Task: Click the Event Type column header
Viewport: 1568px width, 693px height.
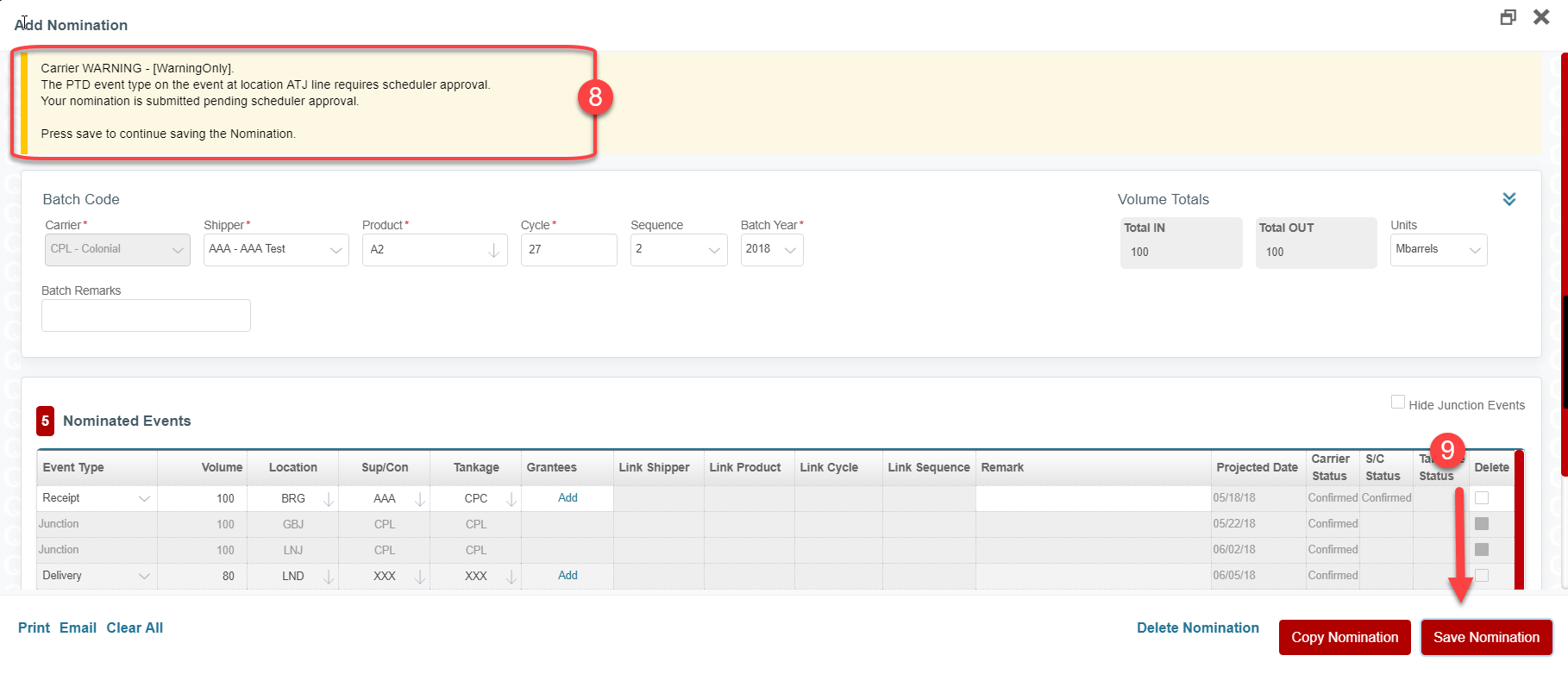Action: 73,467
